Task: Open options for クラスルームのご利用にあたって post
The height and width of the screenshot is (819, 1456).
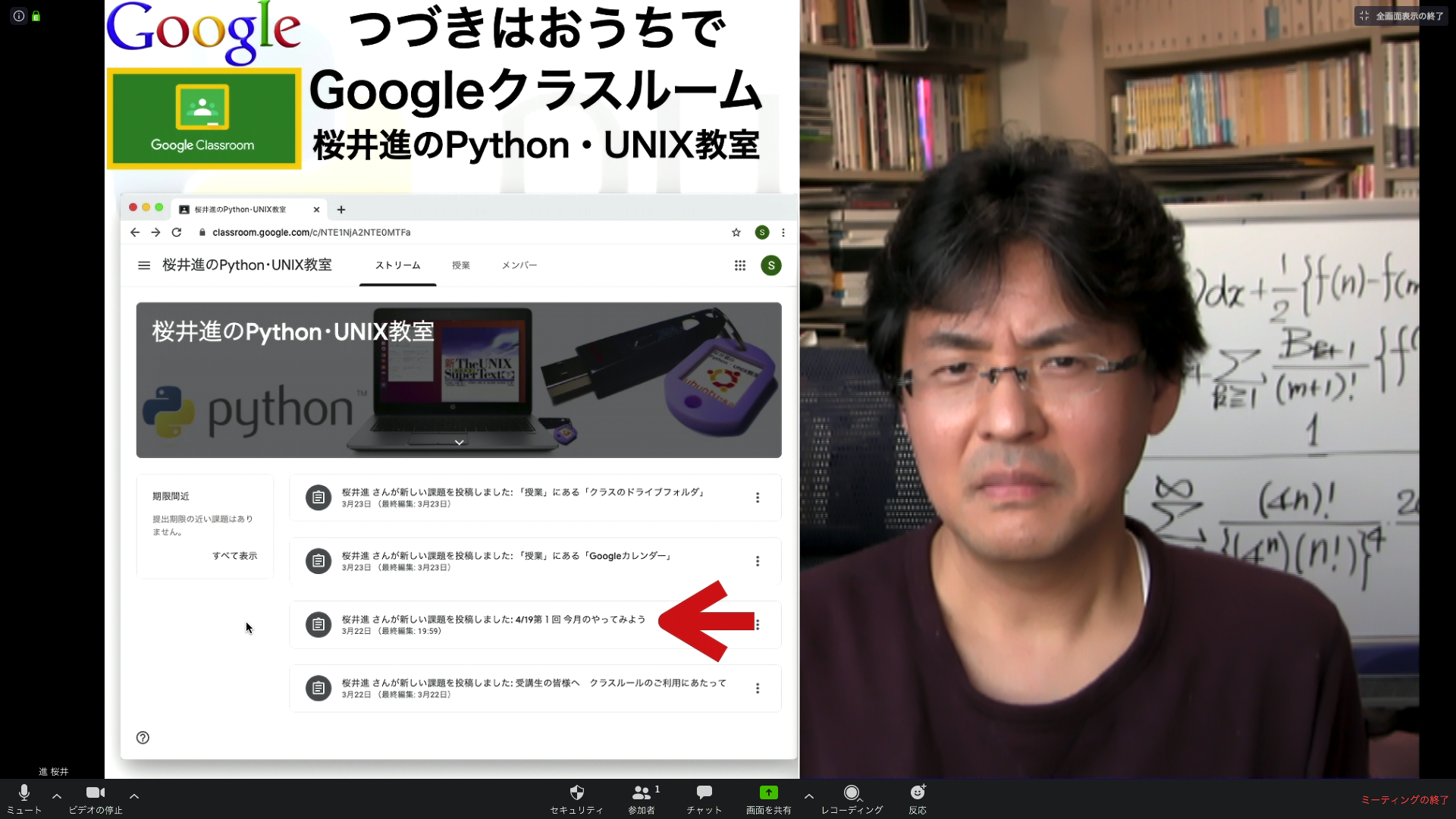Action: (757, 689)
